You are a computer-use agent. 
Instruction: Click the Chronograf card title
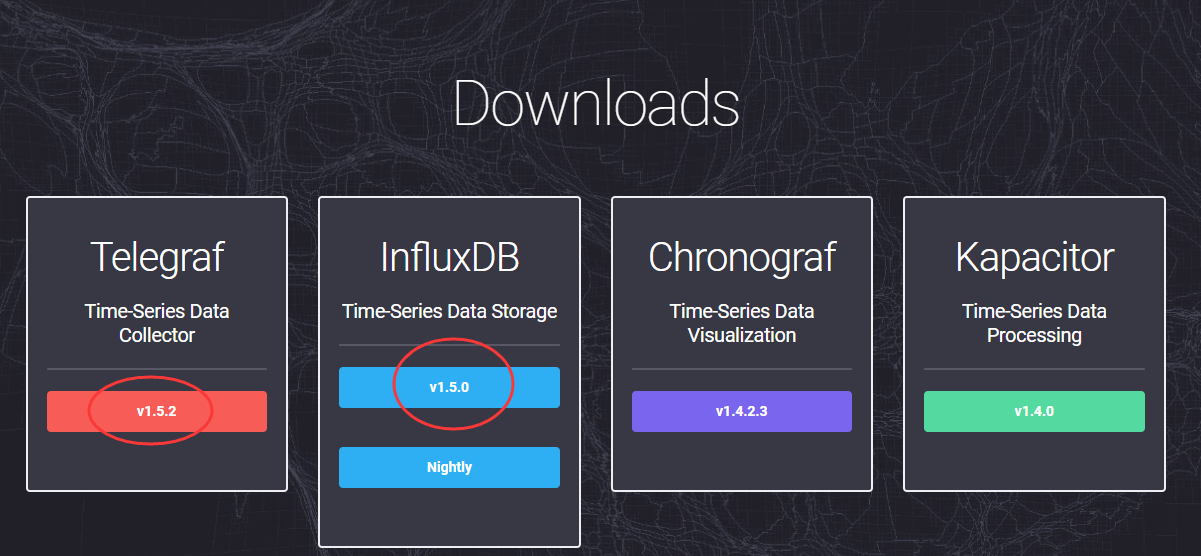coord(742,257)
